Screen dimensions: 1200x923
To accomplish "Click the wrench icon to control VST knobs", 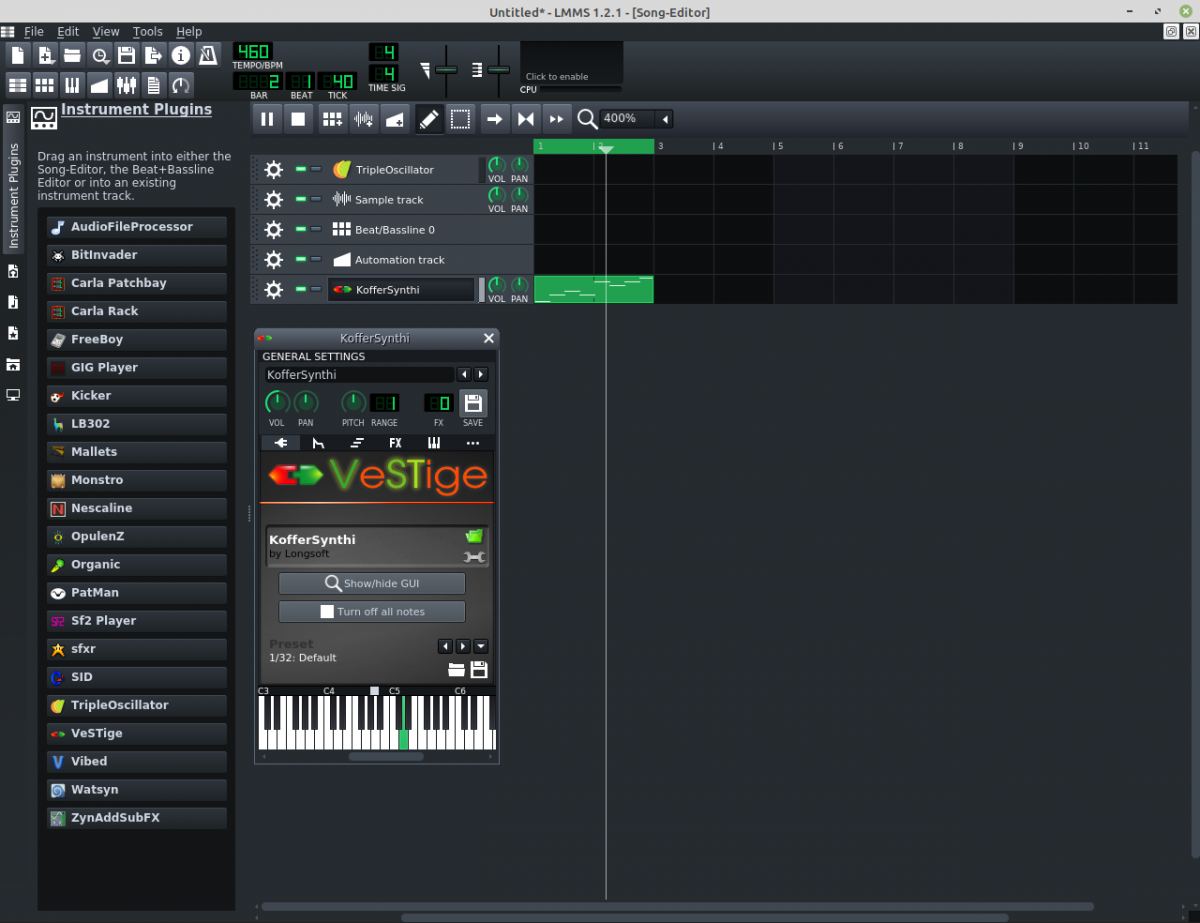I will pos(474,558).
